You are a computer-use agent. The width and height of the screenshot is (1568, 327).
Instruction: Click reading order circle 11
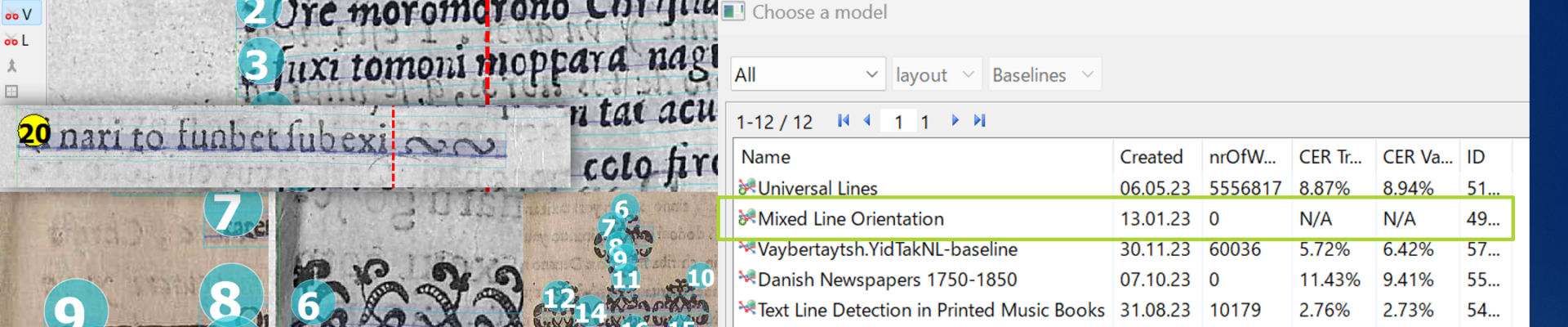pos(626,280)
